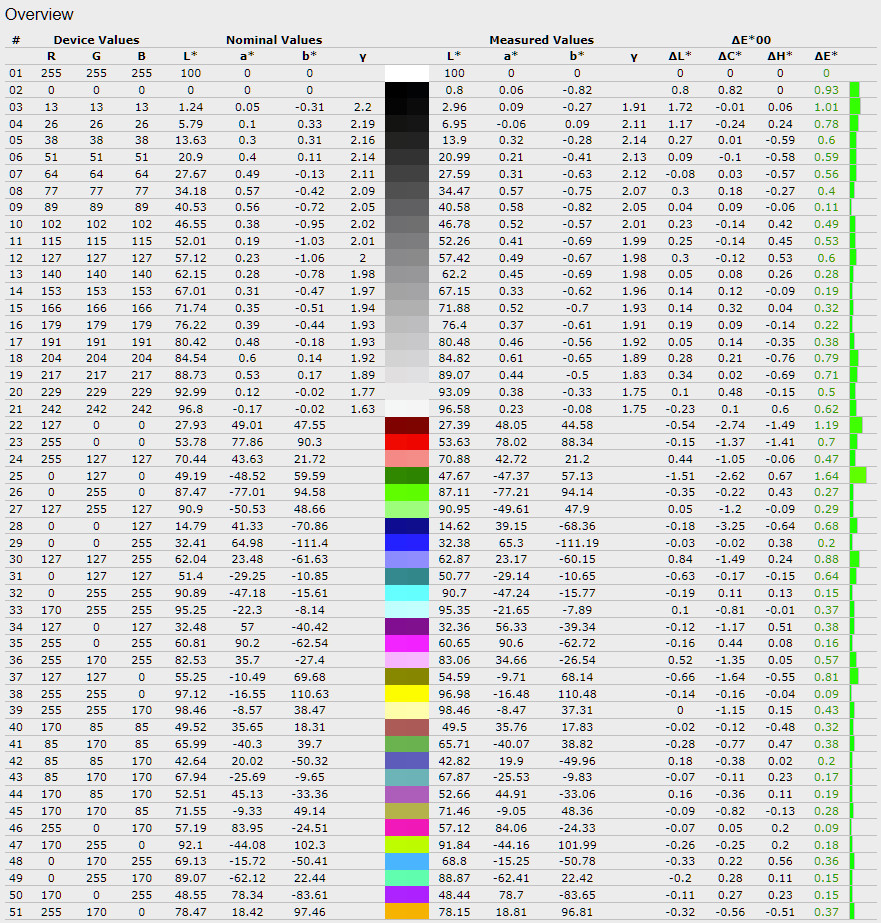881x923 pixels.
Task: Select the Nominal Values column group header
Action: [274, 40]
